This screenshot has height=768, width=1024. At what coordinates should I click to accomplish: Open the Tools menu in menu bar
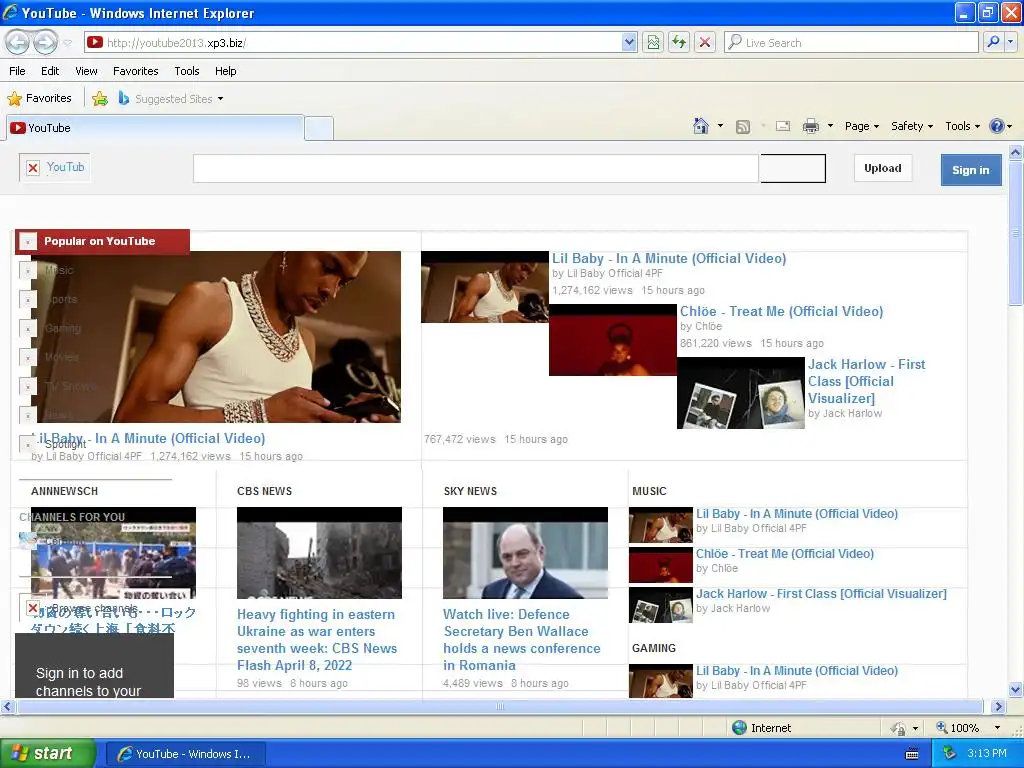(x=187, y=71)
